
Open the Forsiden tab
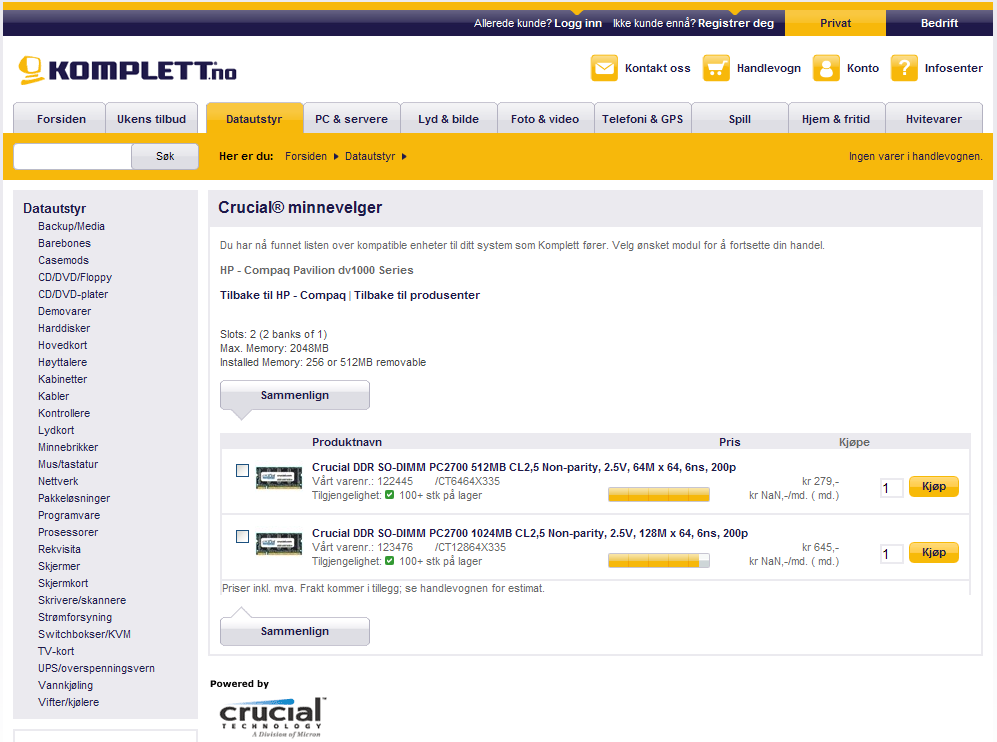61,119
